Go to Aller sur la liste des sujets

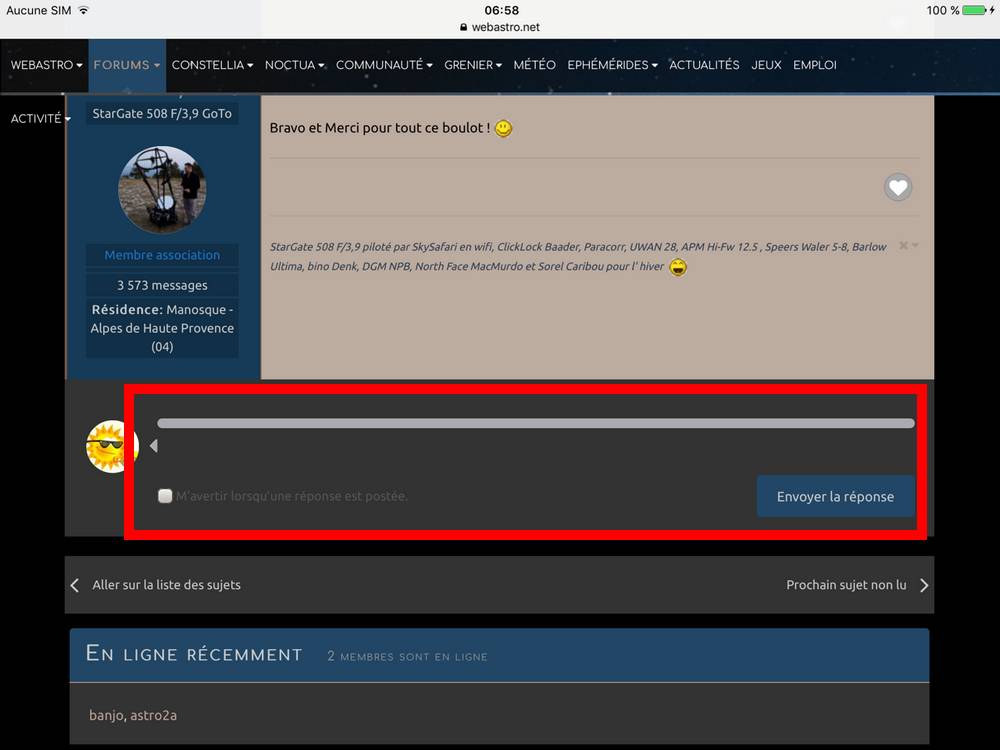pos(166,585)
